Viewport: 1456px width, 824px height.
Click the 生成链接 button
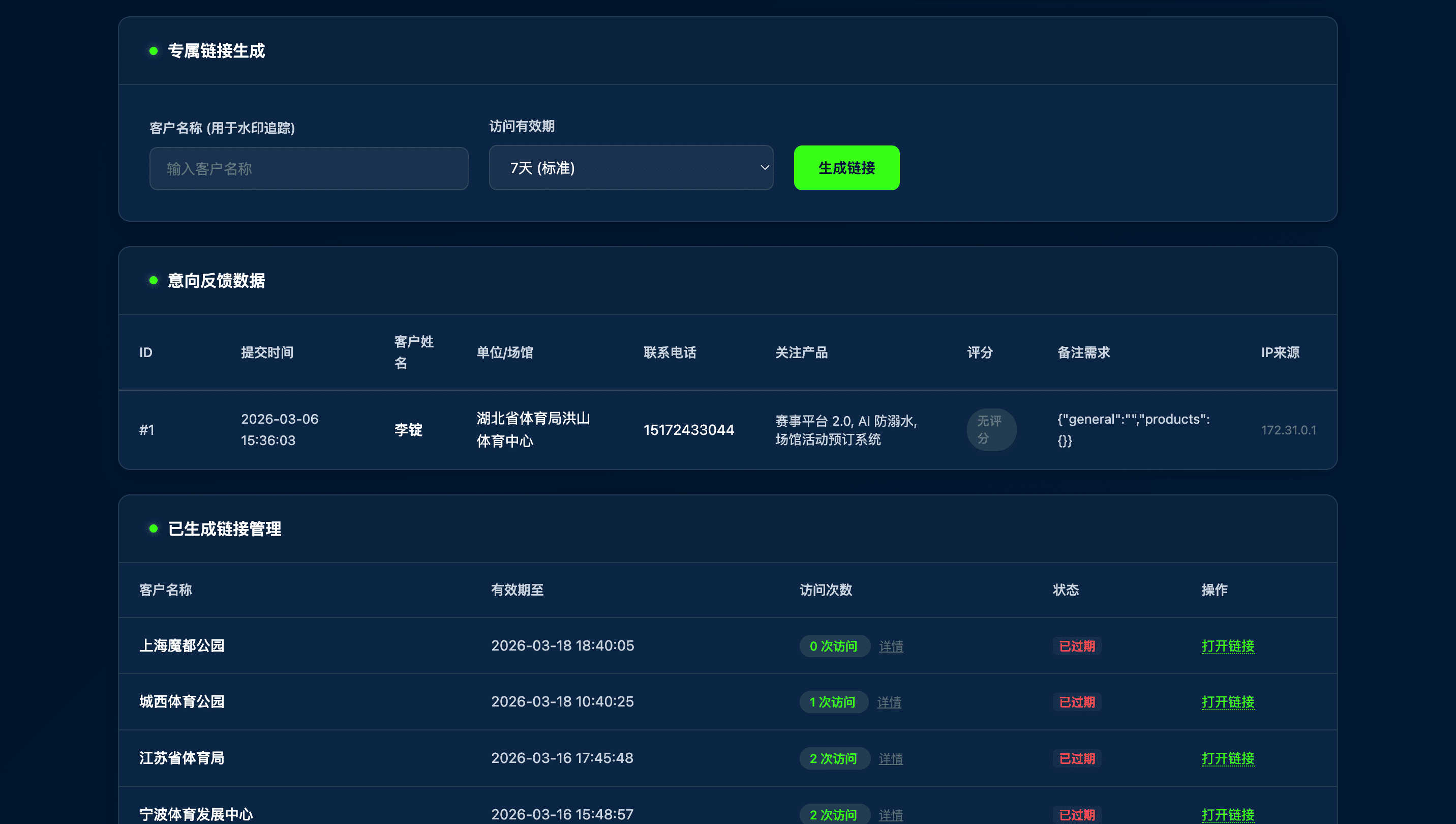(x=846, y=167)
